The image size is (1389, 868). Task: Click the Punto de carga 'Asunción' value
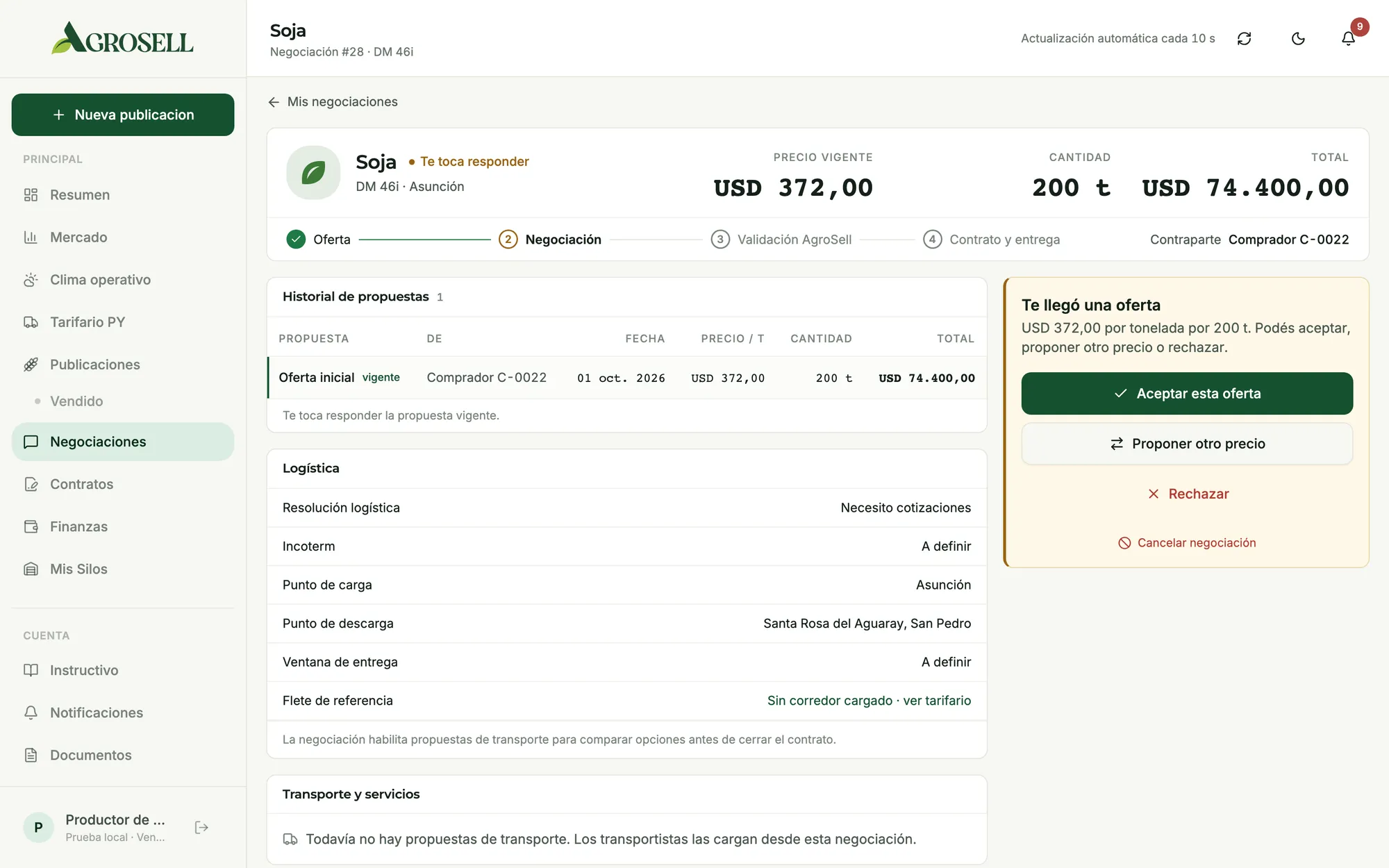[x=943, y=585]
